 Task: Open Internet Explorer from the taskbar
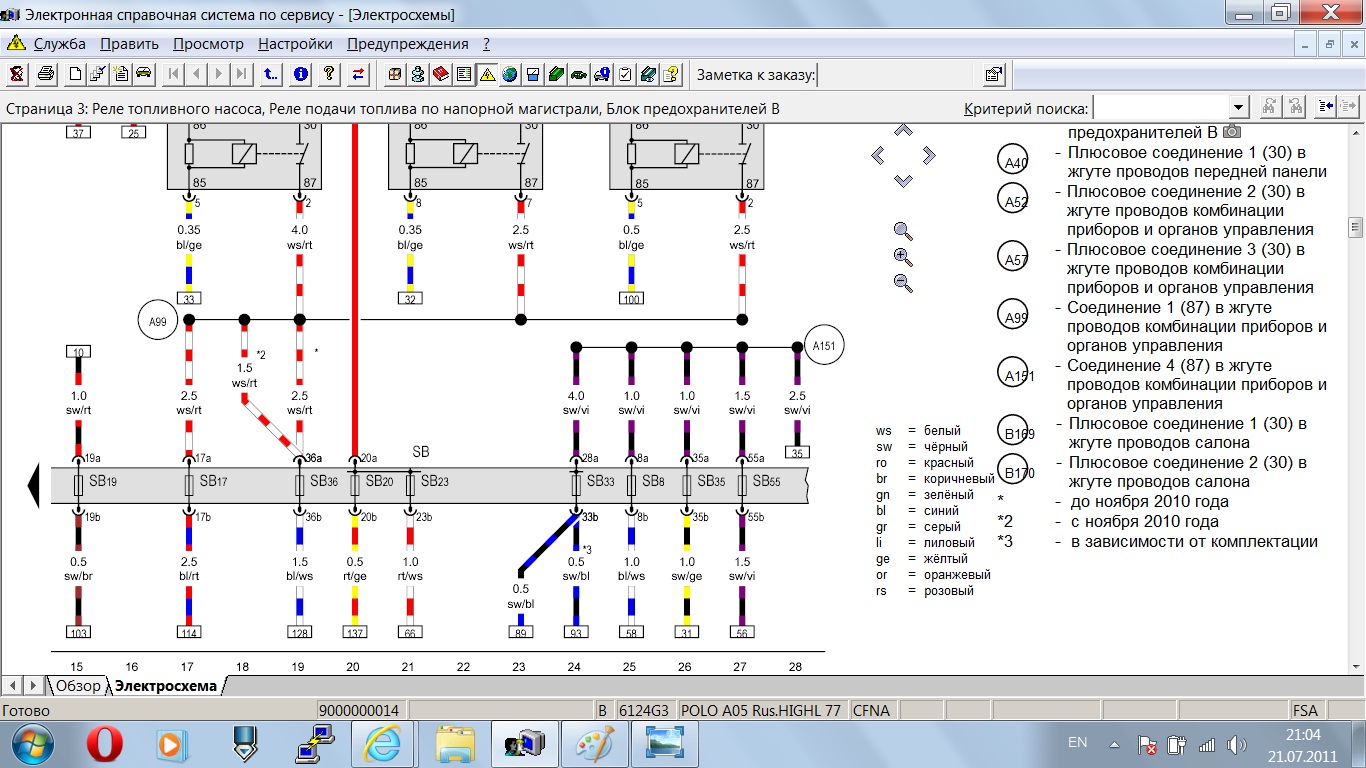[382, 744]
